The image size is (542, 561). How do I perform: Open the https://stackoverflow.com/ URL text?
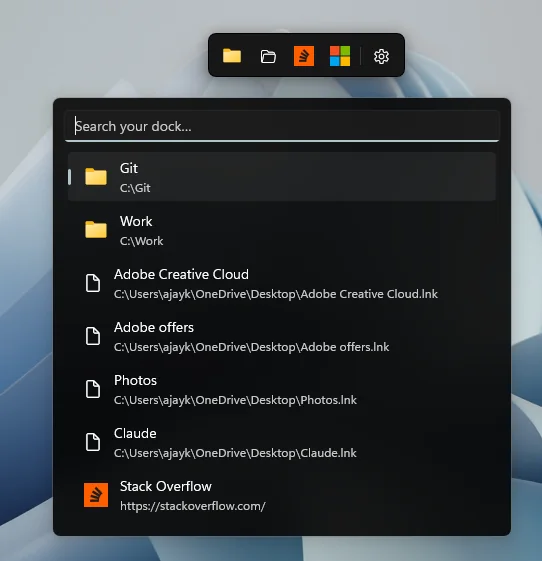click(x=193, y=506)
